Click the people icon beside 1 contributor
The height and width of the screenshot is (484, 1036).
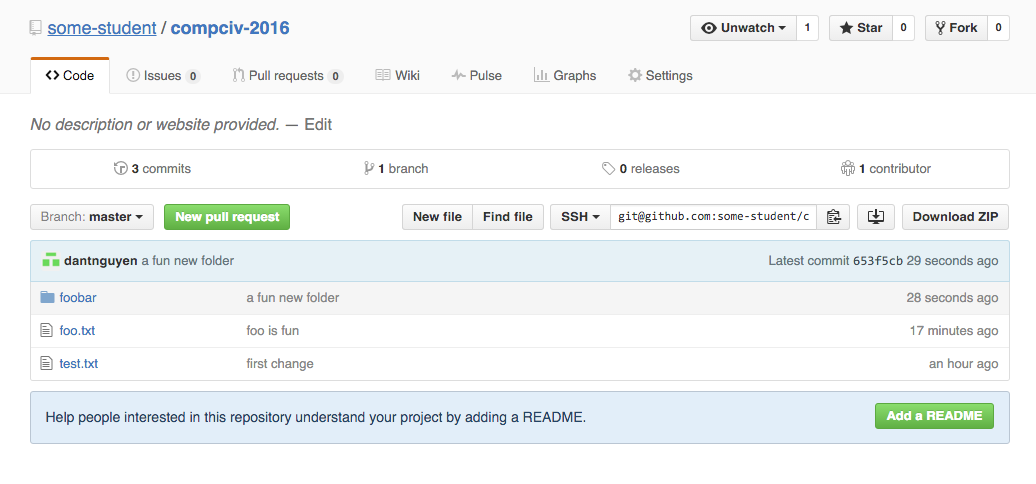(x=848, y=168)
